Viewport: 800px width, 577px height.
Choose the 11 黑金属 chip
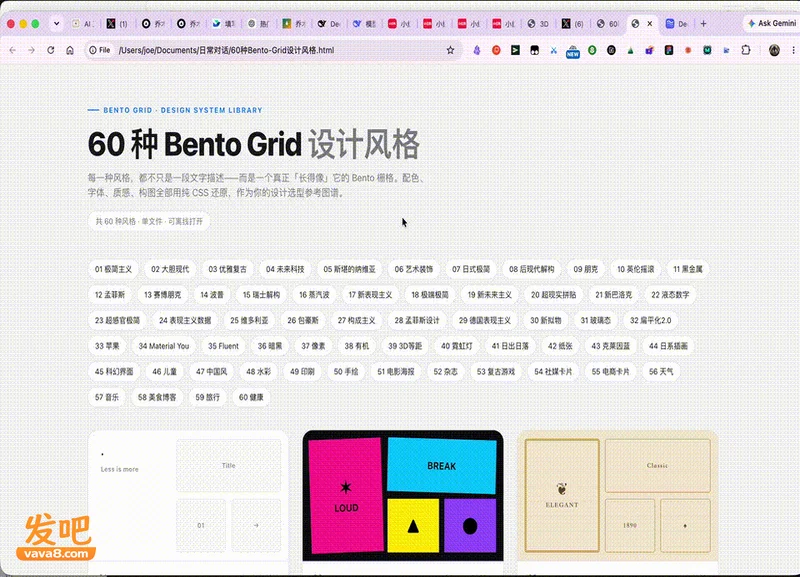(688, 269)
